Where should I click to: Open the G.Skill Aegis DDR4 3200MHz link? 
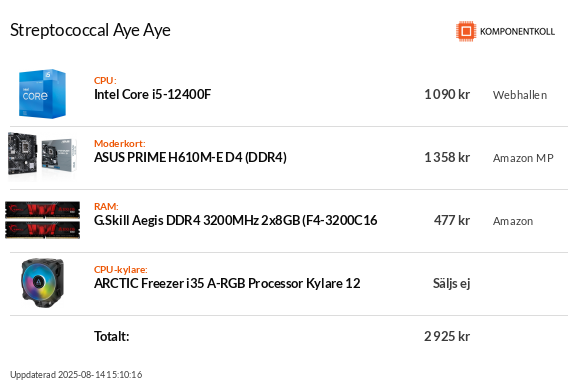236,220
